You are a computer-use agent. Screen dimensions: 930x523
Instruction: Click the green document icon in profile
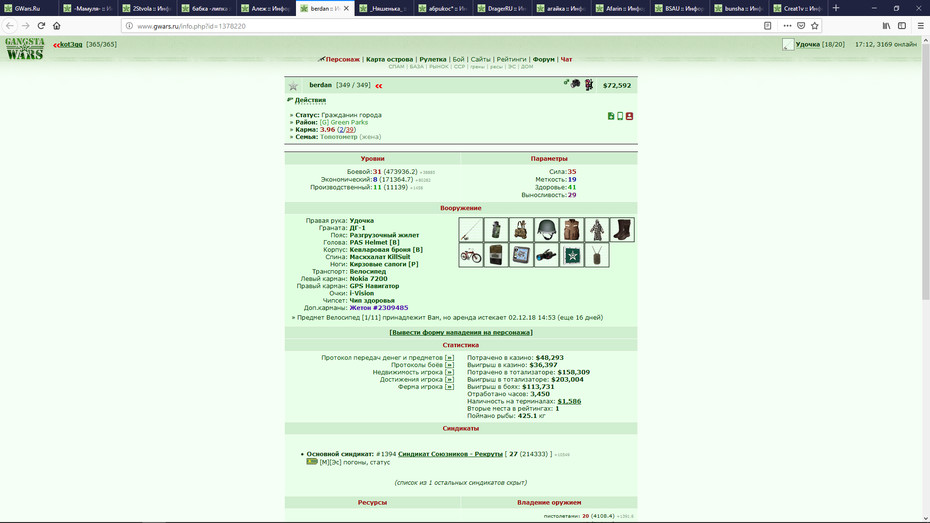point(611,116)
